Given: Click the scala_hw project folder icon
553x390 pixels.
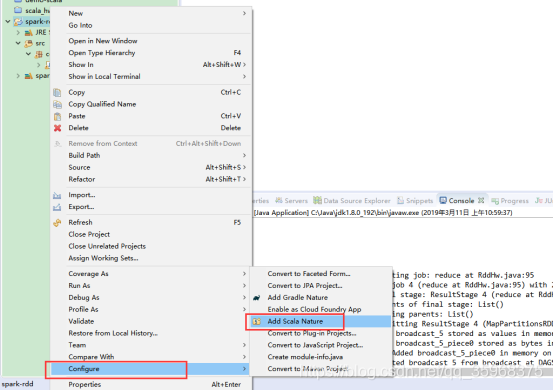Looking at the screenshot, I should click(x=18, y=10).
